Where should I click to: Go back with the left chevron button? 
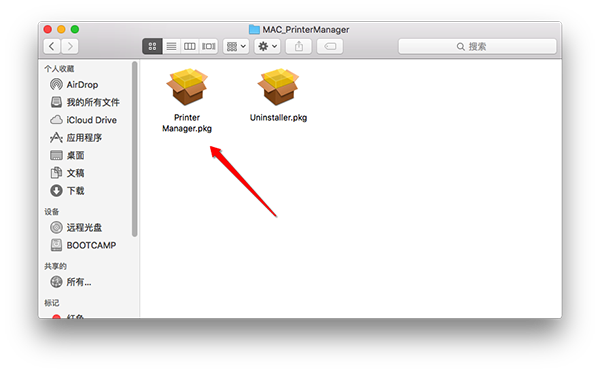click(x=52, y=46)
